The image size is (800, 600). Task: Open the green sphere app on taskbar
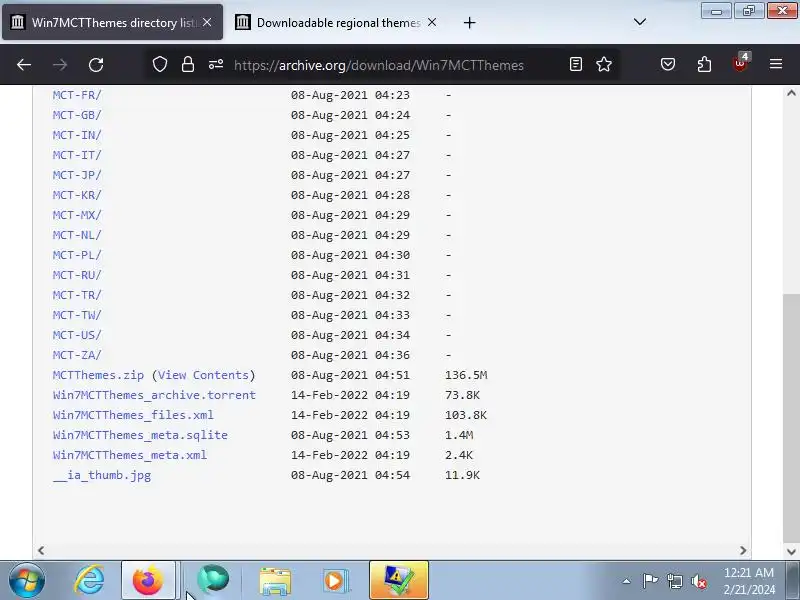click(213, 581)
